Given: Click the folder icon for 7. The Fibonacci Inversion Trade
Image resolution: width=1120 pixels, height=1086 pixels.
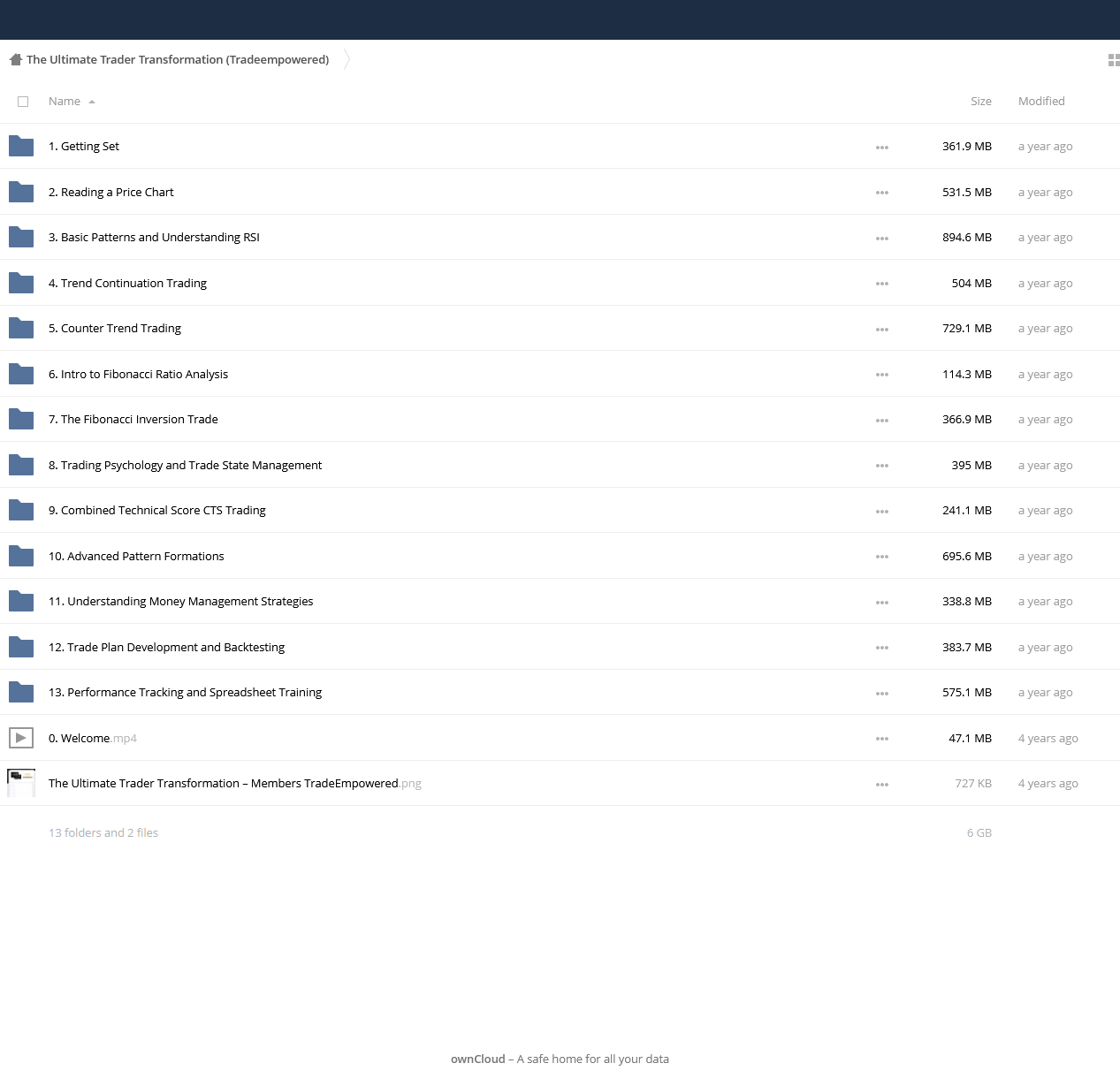Looking at the screenshot, I should (21, 419).
